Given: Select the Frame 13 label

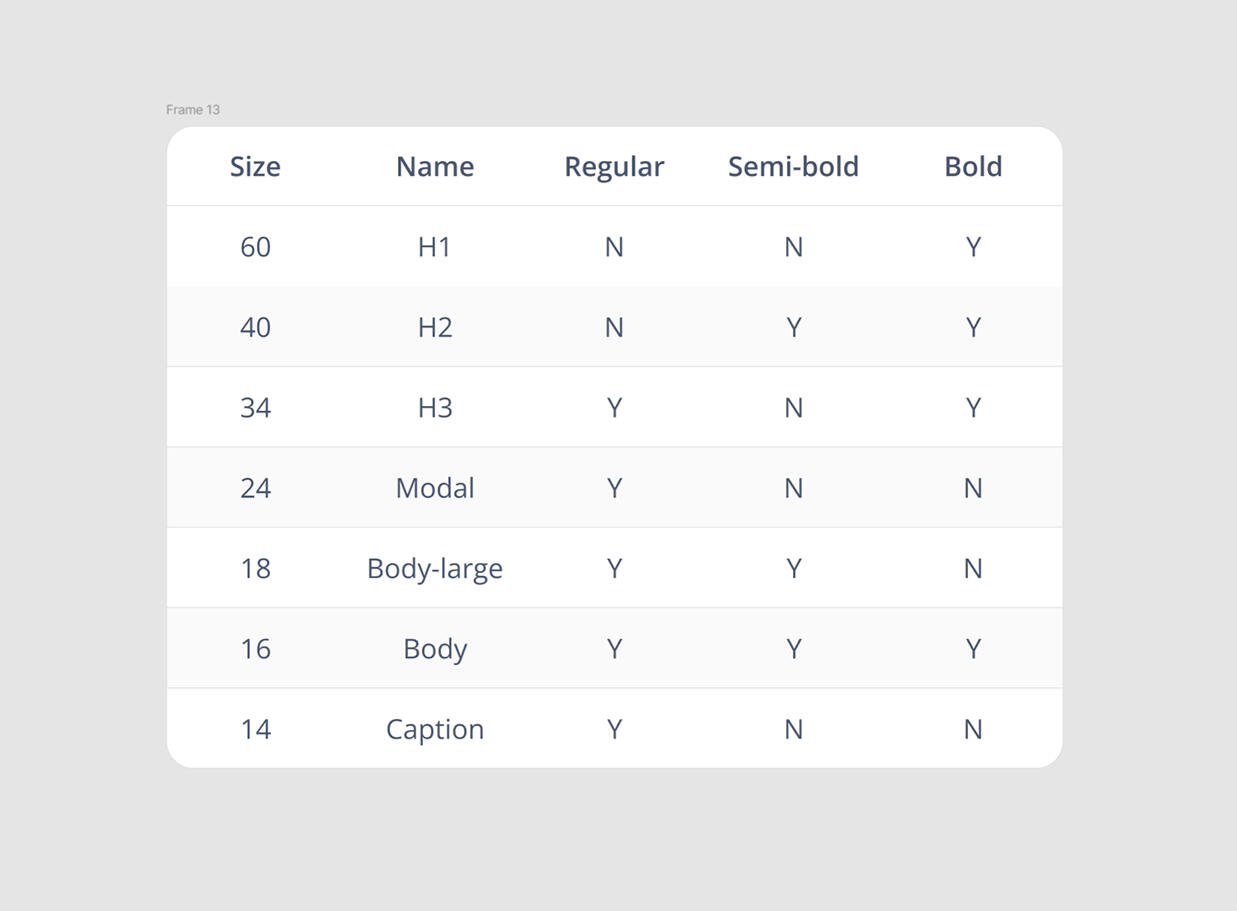Looking at the screenshot, I should click(193, 110).
